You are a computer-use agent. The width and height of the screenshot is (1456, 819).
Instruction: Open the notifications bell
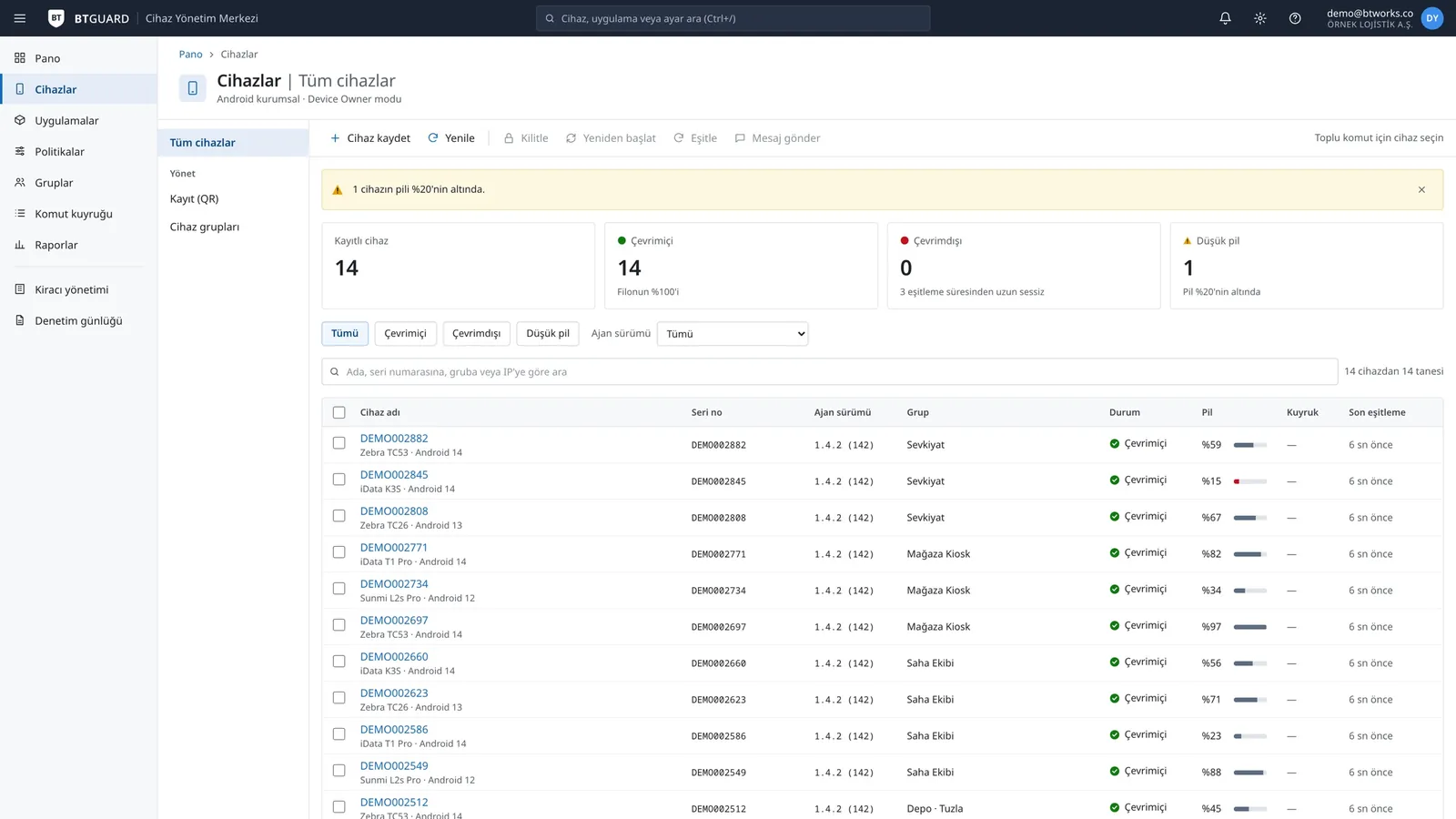click(x=1225, y=18)
